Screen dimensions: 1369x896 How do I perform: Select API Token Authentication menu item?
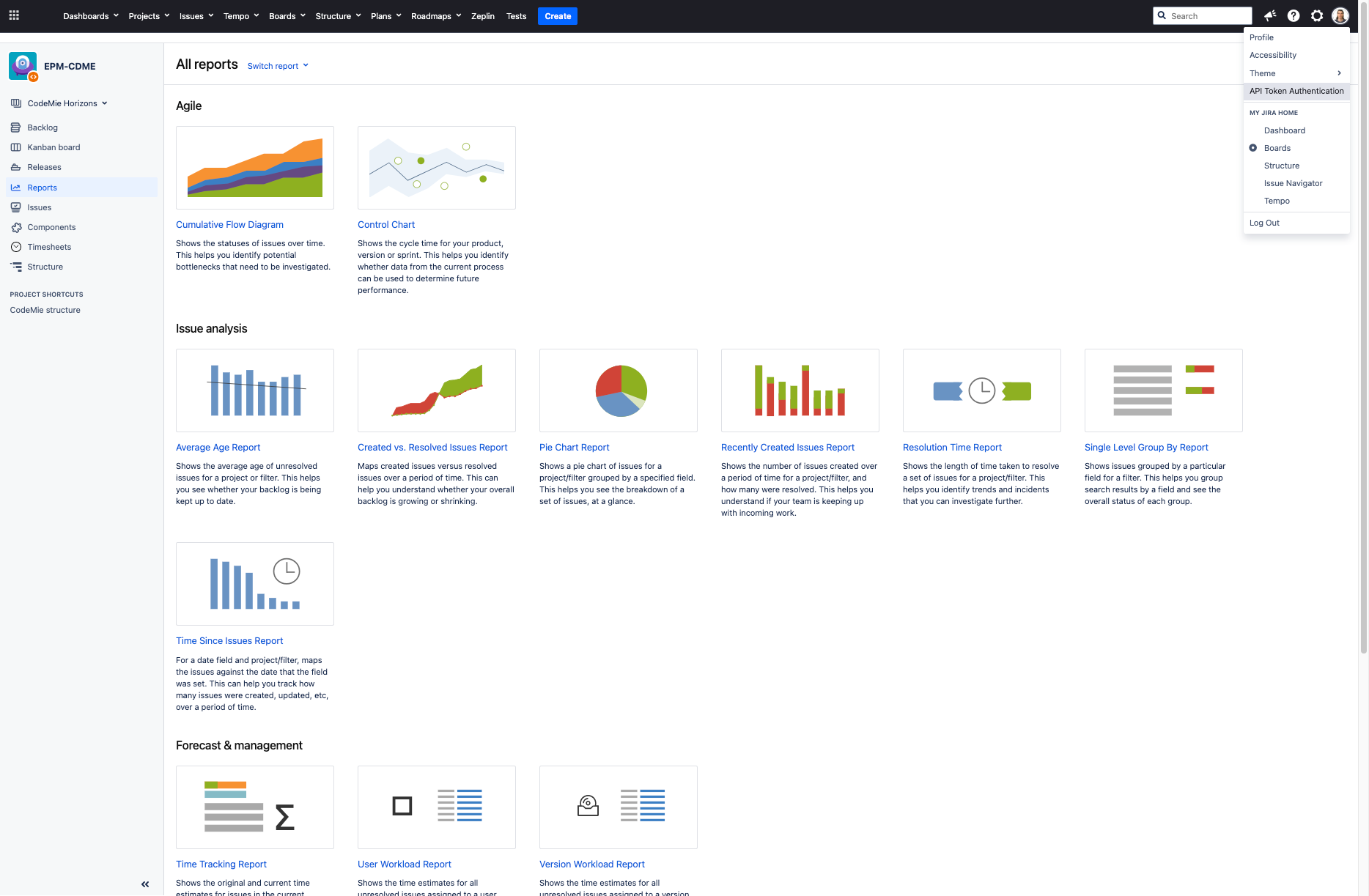pos(1296,91)
